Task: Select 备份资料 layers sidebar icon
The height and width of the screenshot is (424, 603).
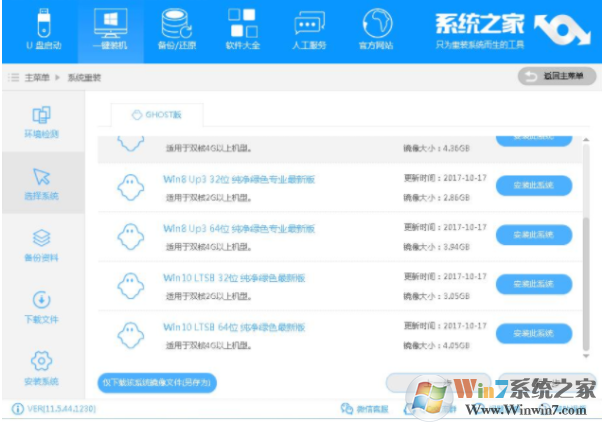Action: coord(42,238)
